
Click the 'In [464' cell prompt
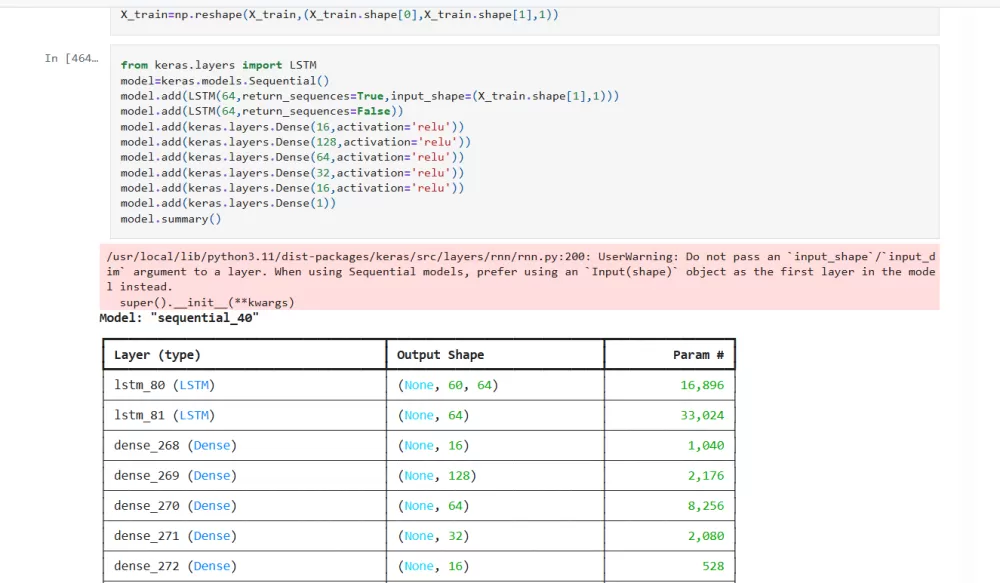coord(71,58)
